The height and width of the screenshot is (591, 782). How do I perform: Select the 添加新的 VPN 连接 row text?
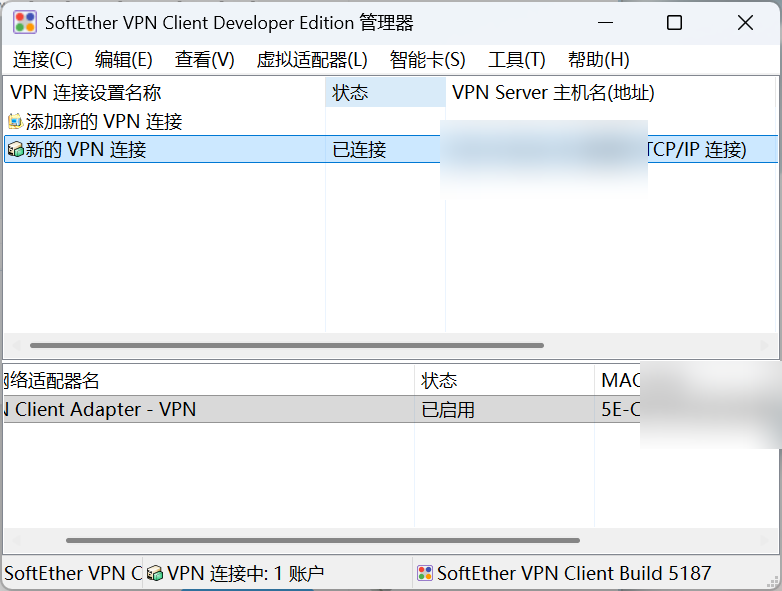[104, 121]
